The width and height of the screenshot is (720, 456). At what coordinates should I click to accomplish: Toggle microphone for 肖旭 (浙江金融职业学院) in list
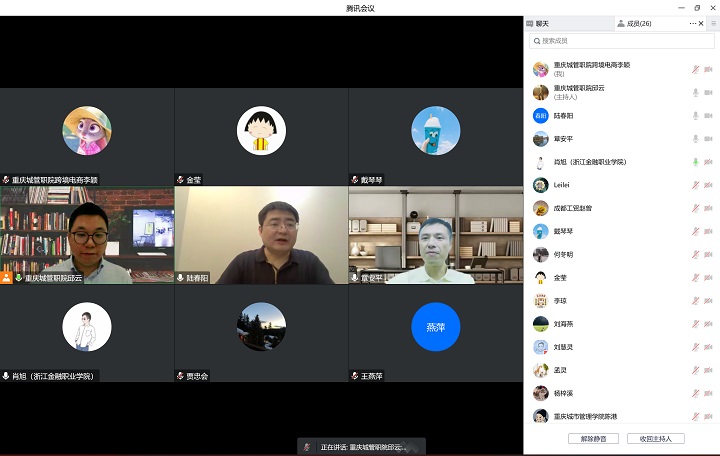(695, 161)
